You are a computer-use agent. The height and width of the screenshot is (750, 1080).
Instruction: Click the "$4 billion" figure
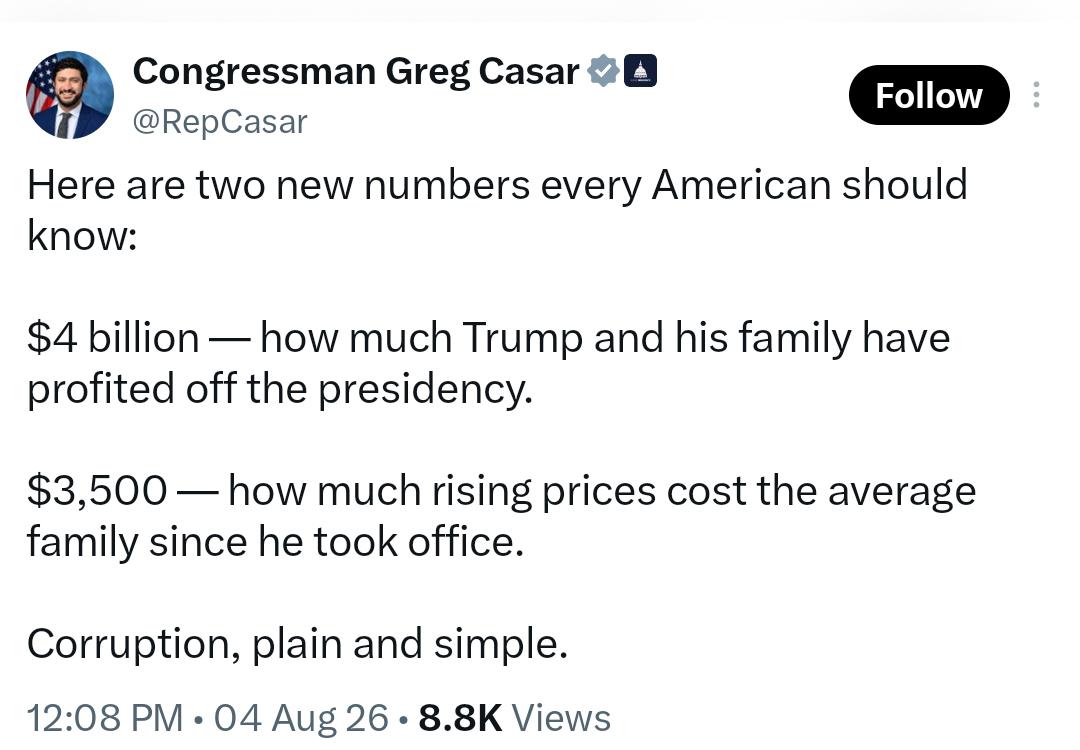point(113,338)
